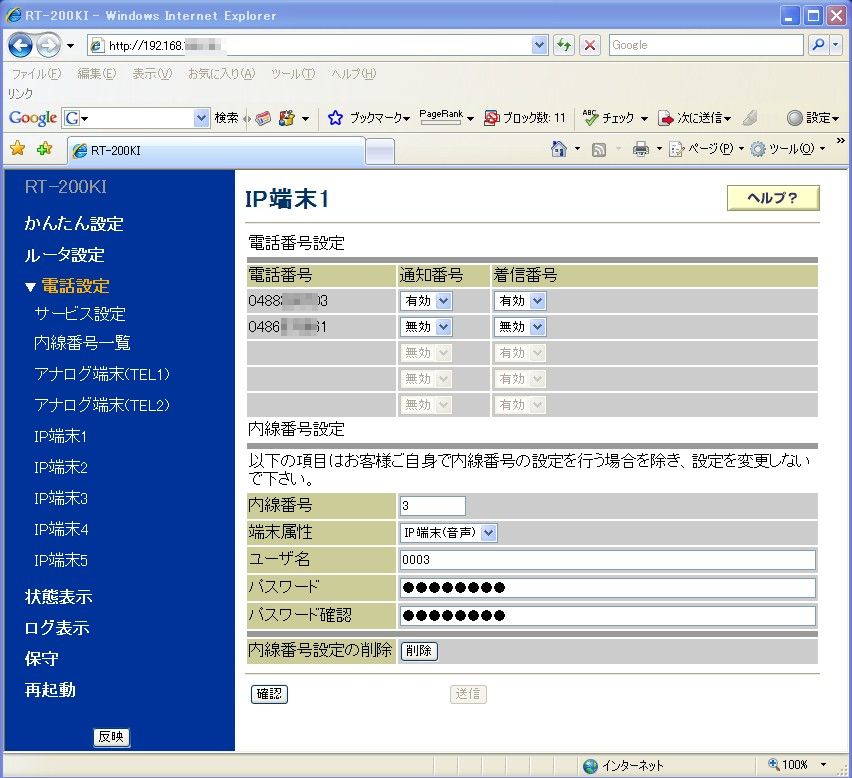Click the 確認 button

coord(268,692)
